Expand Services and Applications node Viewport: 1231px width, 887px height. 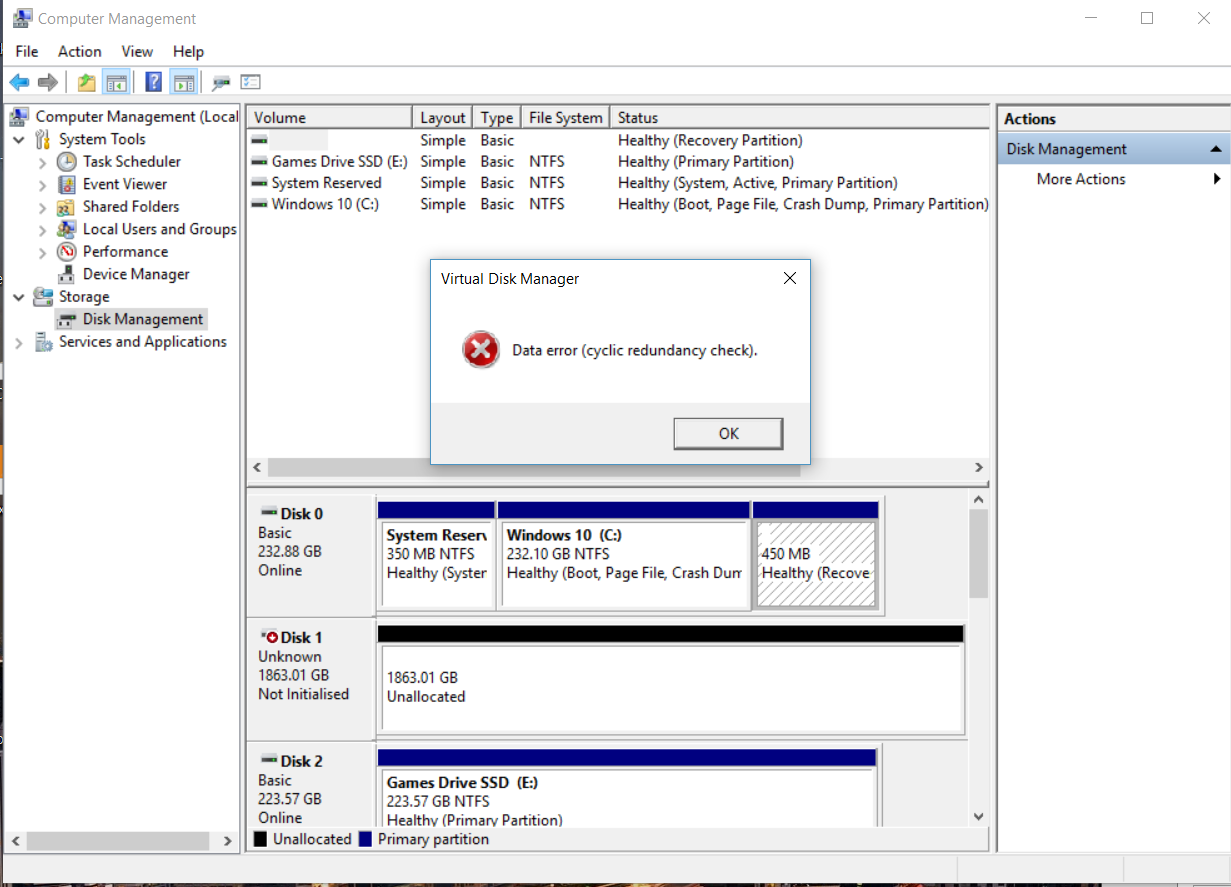pyautogui.click(x=19, y=342)
